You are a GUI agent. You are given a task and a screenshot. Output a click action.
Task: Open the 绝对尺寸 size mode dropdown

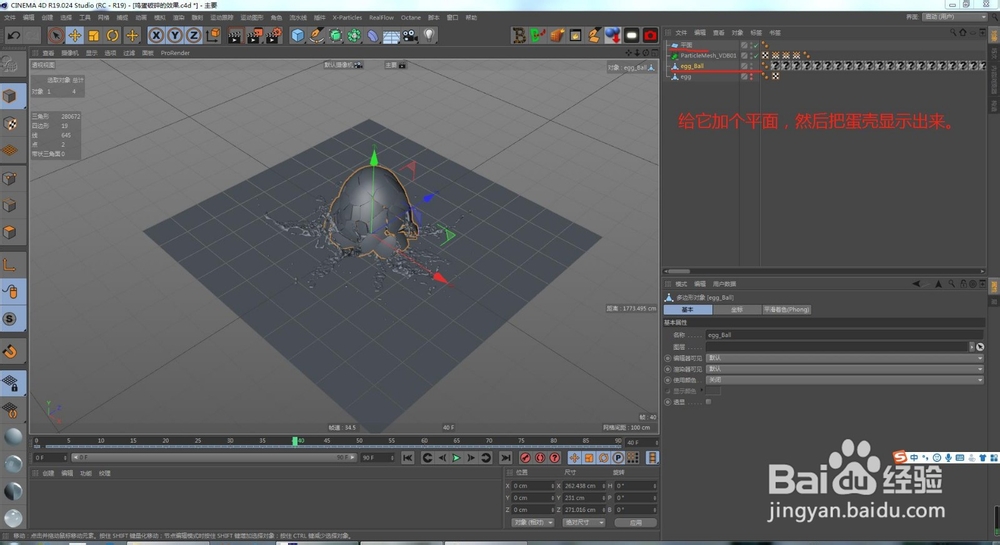pyautogui.click(x=584, y=523)
